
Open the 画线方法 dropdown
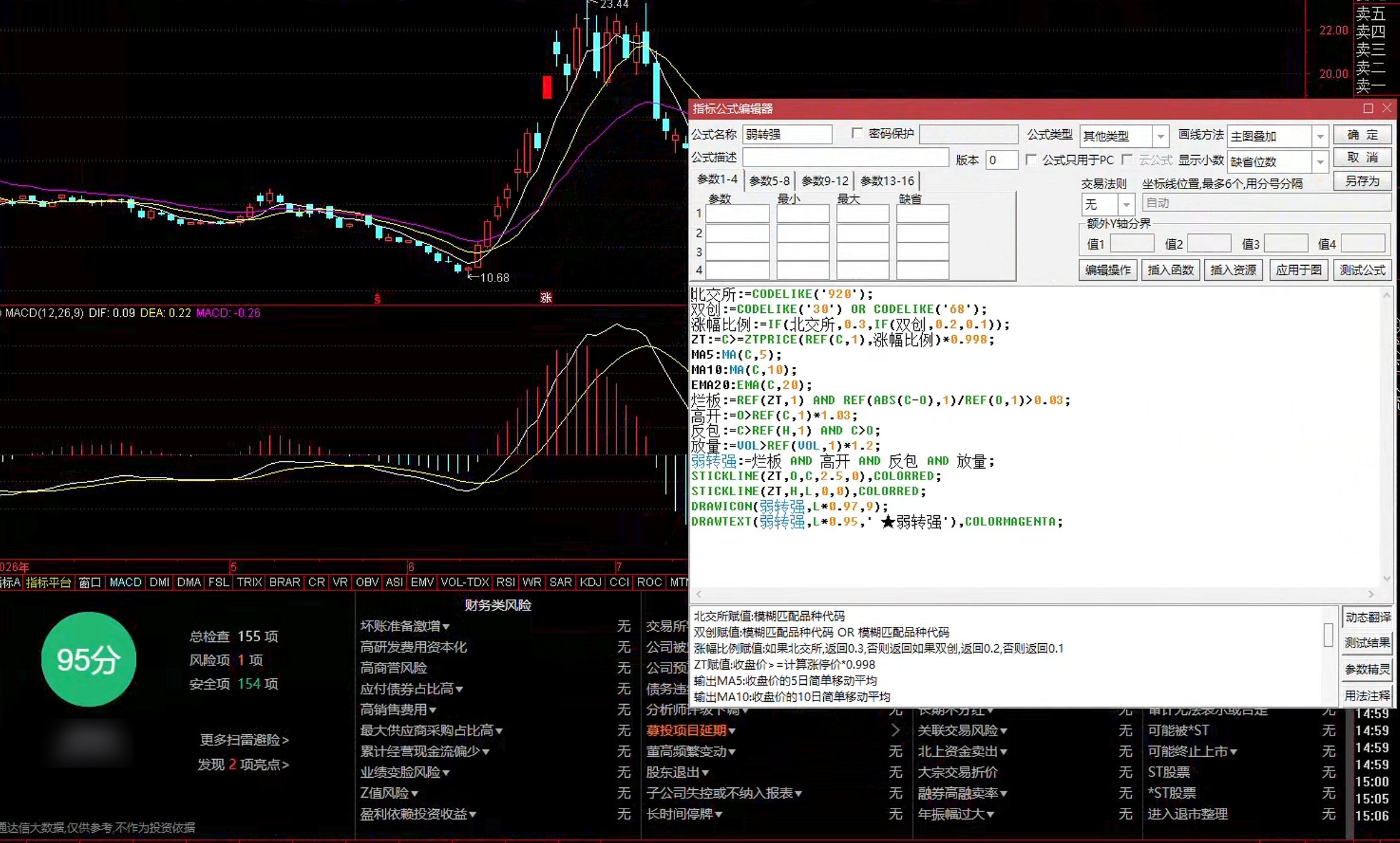click(1320, 136)
